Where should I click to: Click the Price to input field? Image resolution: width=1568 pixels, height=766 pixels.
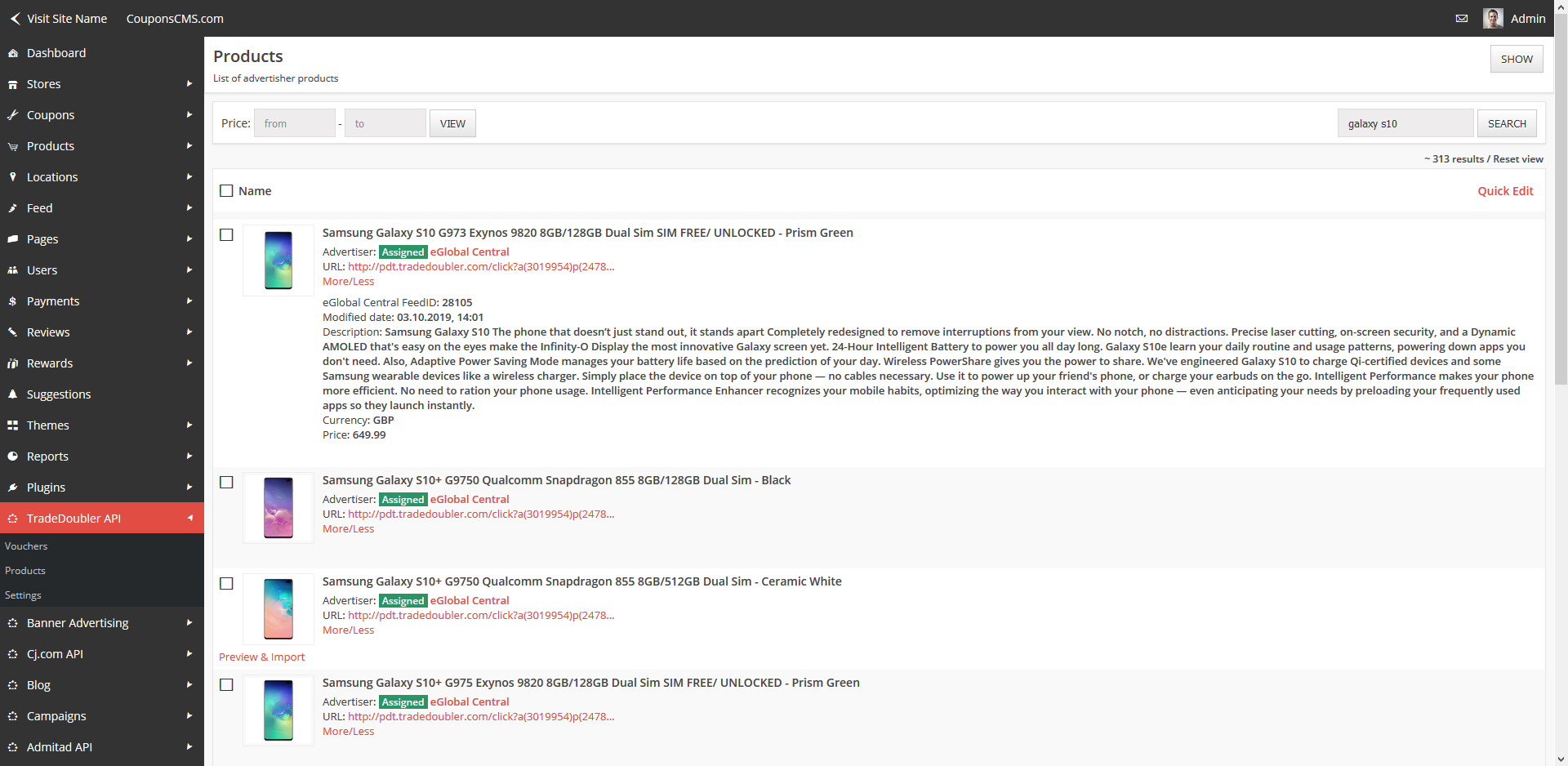click(x=385, y=123)
